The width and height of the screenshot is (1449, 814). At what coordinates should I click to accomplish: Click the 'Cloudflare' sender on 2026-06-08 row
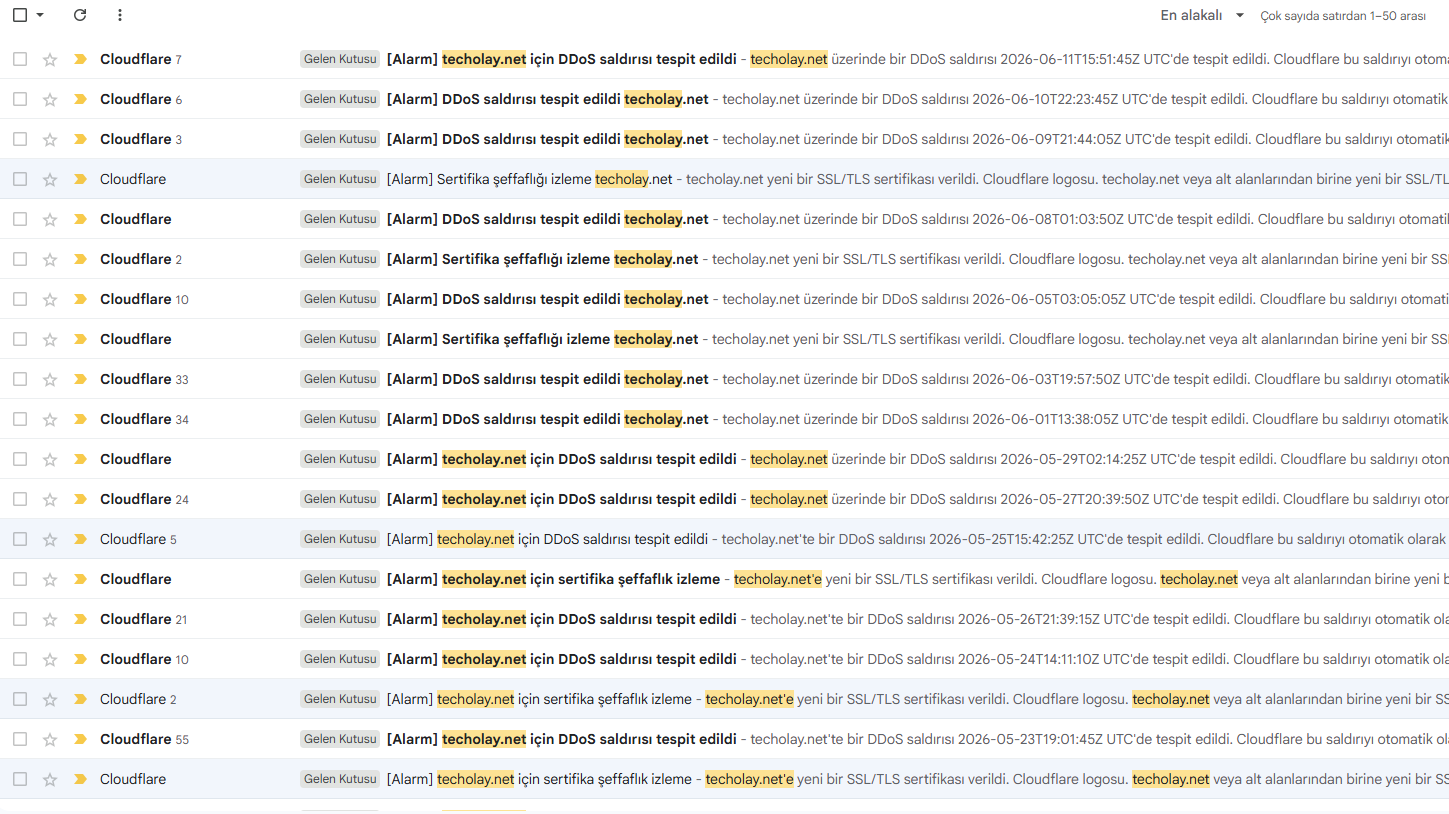(x=136, y=219)
